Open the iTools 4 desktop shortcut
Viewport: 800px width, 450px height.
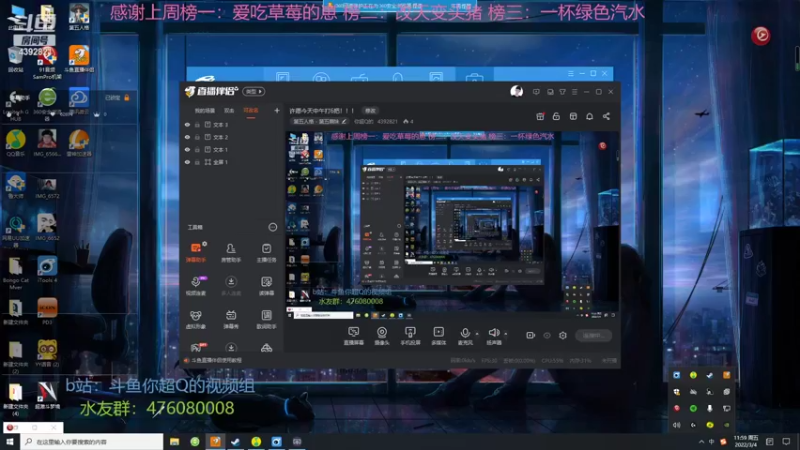pos(47,269)
